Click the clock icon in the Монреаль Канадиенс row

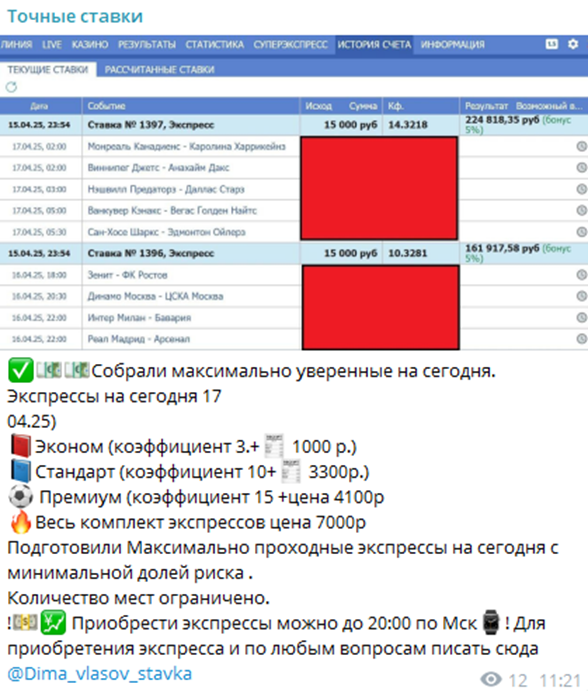(x=581, y=146)
